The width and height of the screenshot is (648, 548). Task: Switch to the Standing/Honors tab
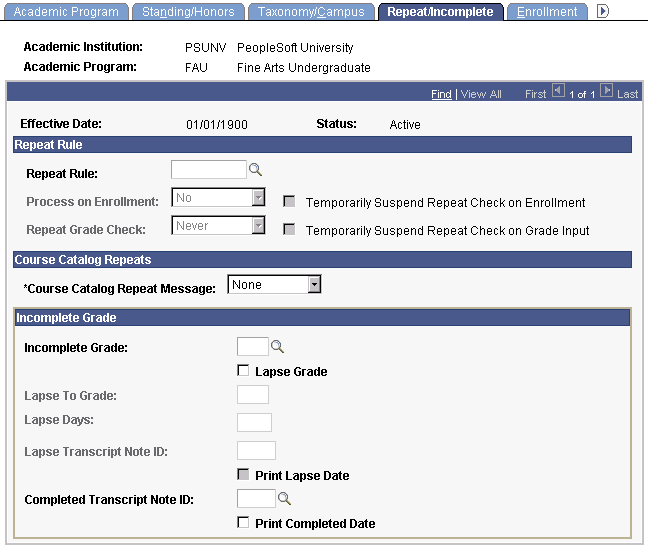click(x=188, y=12)
